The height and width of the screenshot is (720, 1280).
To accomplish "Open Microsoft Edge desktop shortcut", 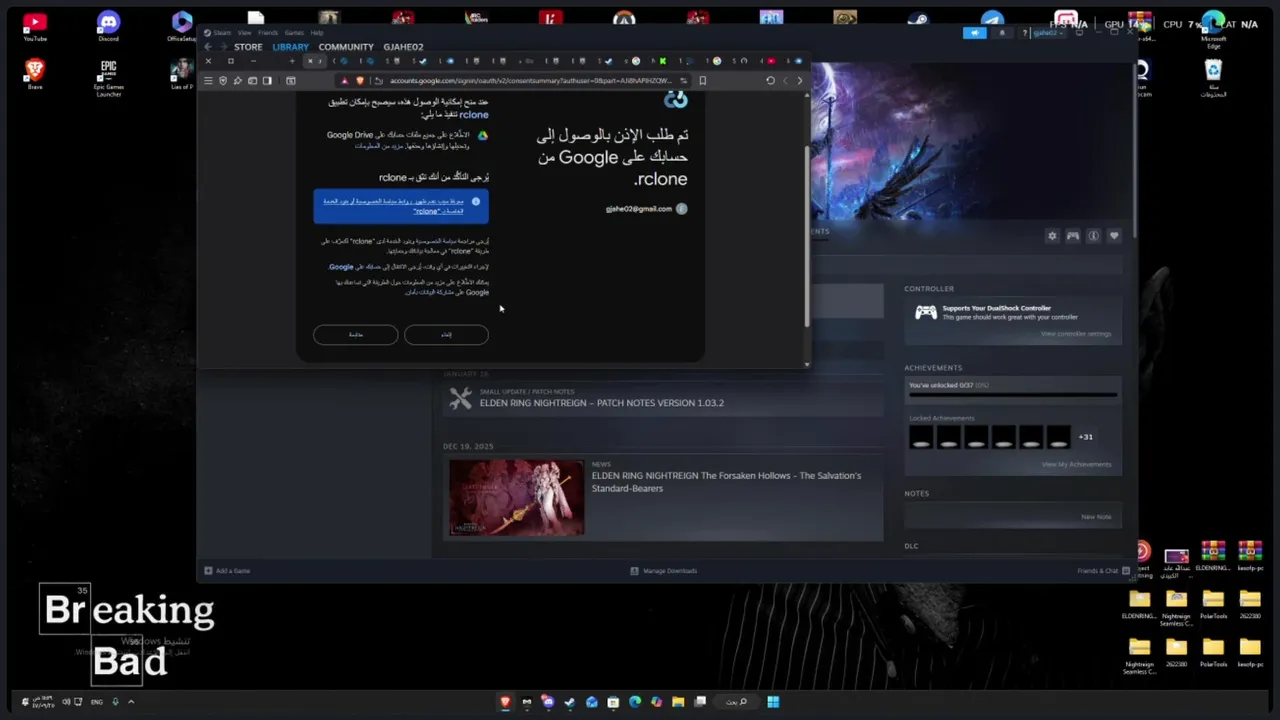I will point(1213,28).
